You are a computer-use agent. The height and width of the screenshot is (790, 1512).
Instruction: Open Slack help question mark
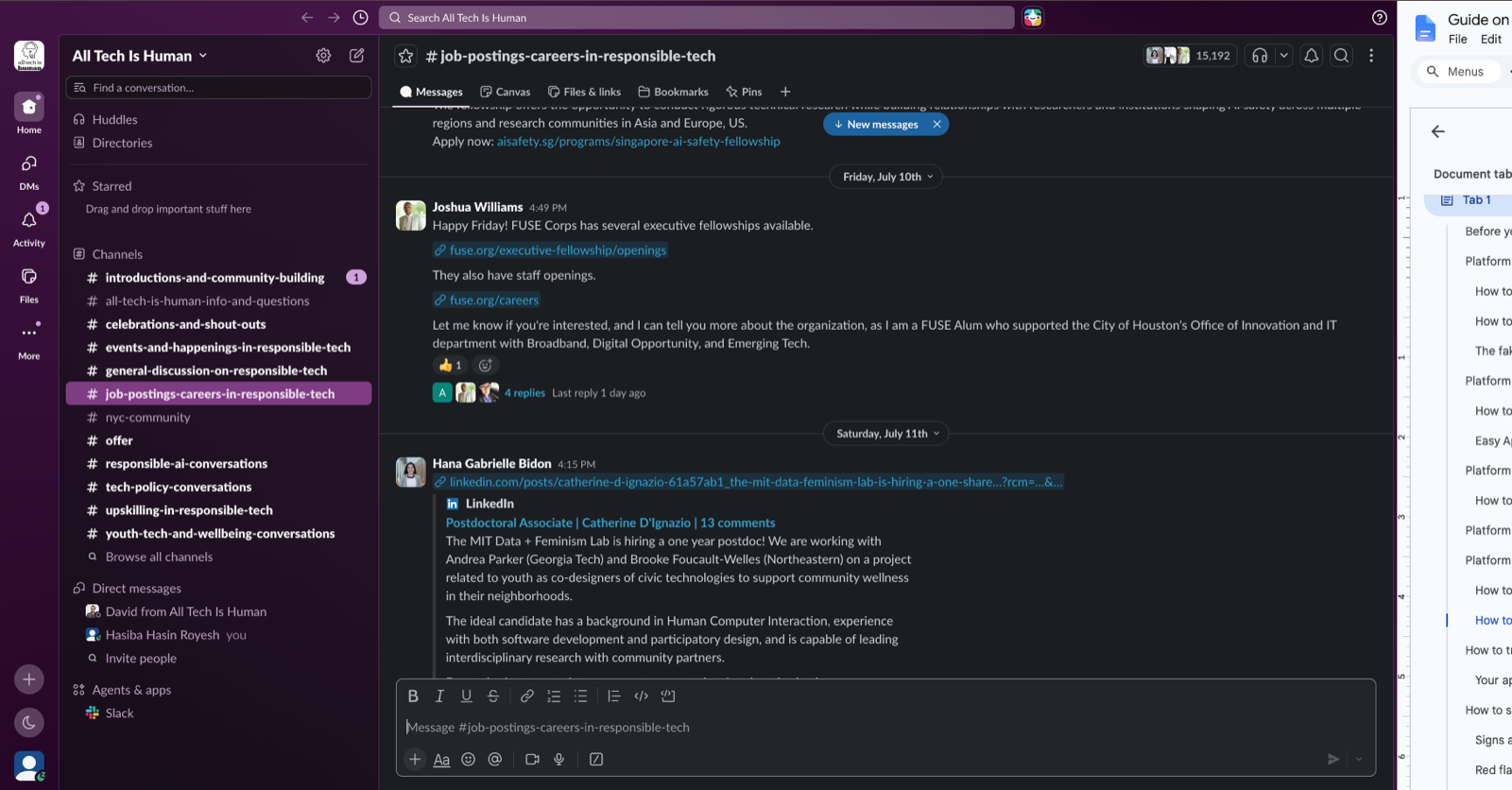[x=1380, y=17]
